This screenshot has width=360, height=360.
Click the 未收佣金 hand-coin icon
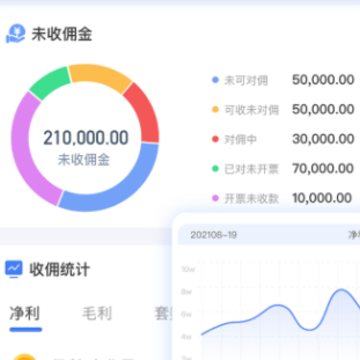pos(15,34)
